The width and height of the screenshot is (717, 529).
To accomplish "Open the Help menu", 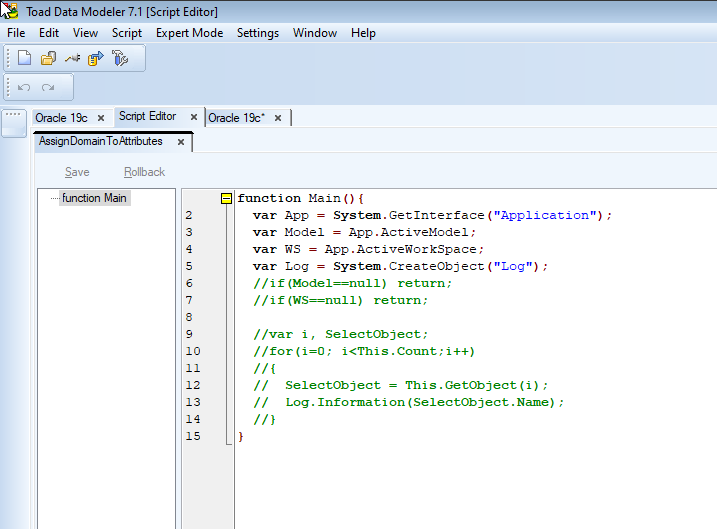I will click(364, 33).
